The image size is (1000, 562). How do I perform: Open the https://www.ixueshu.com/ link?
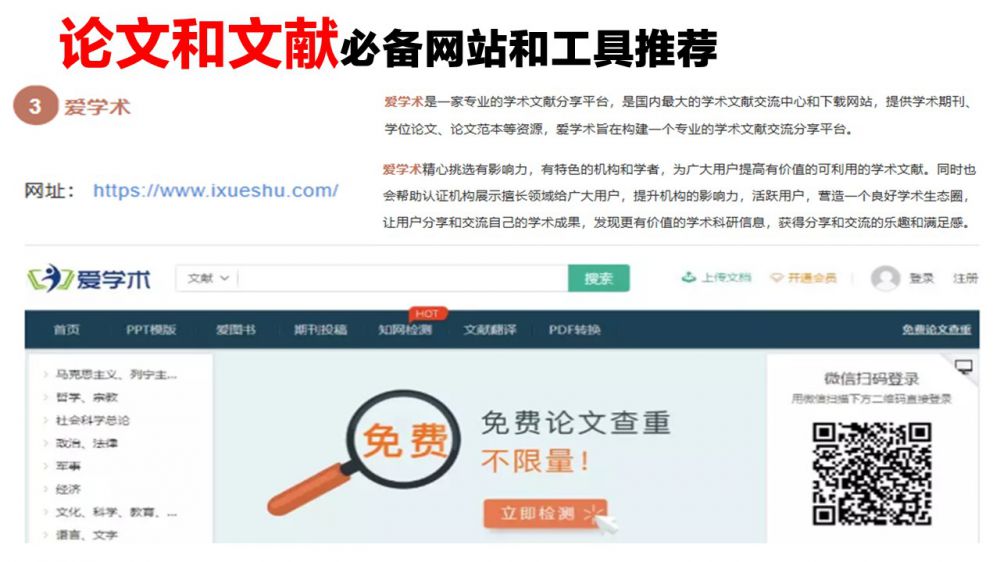pos(216,190)
